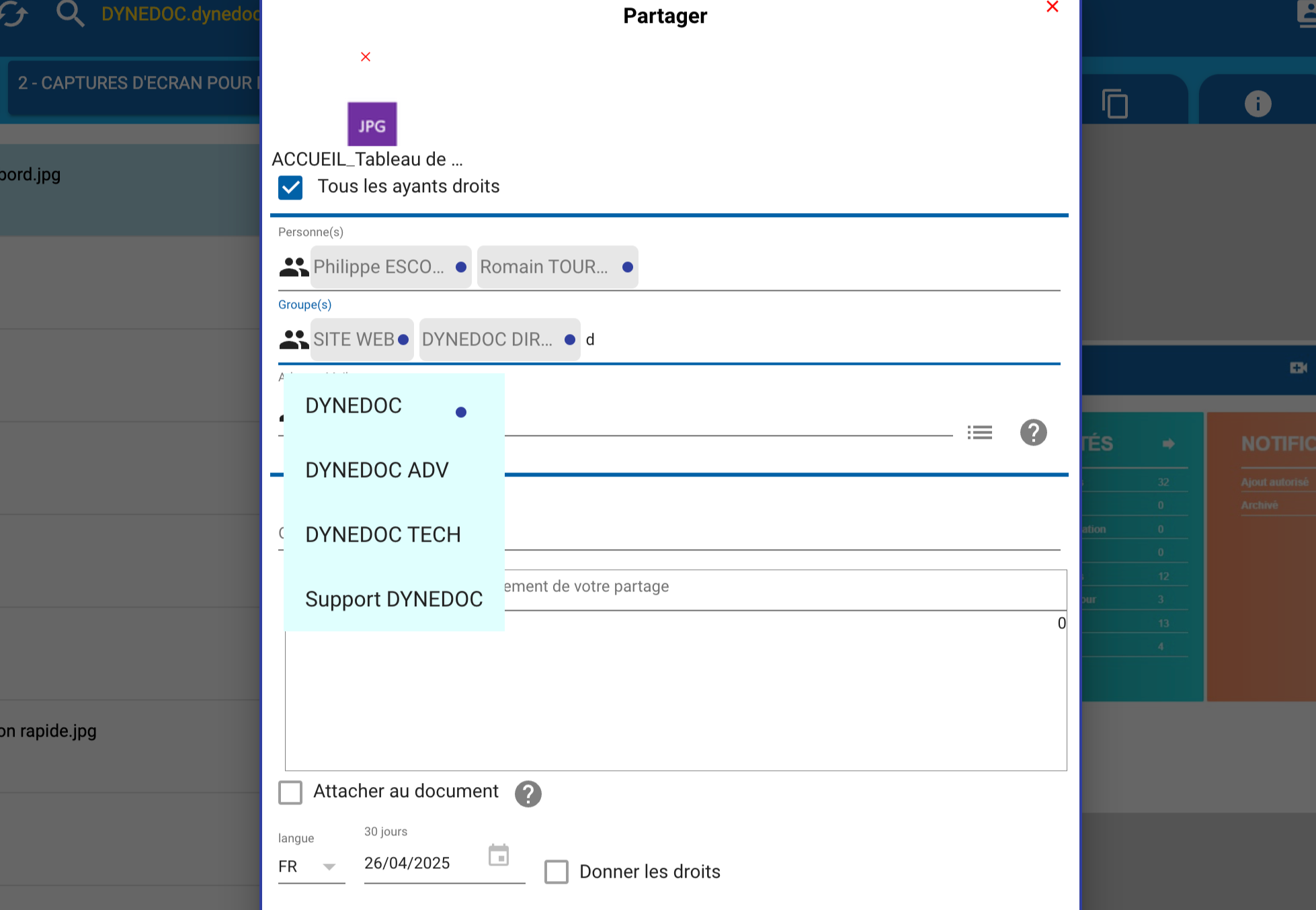Choose DYNEDOC ADV from the suggestions
This screenshot has height=910, width=1316.
[394, 470]
